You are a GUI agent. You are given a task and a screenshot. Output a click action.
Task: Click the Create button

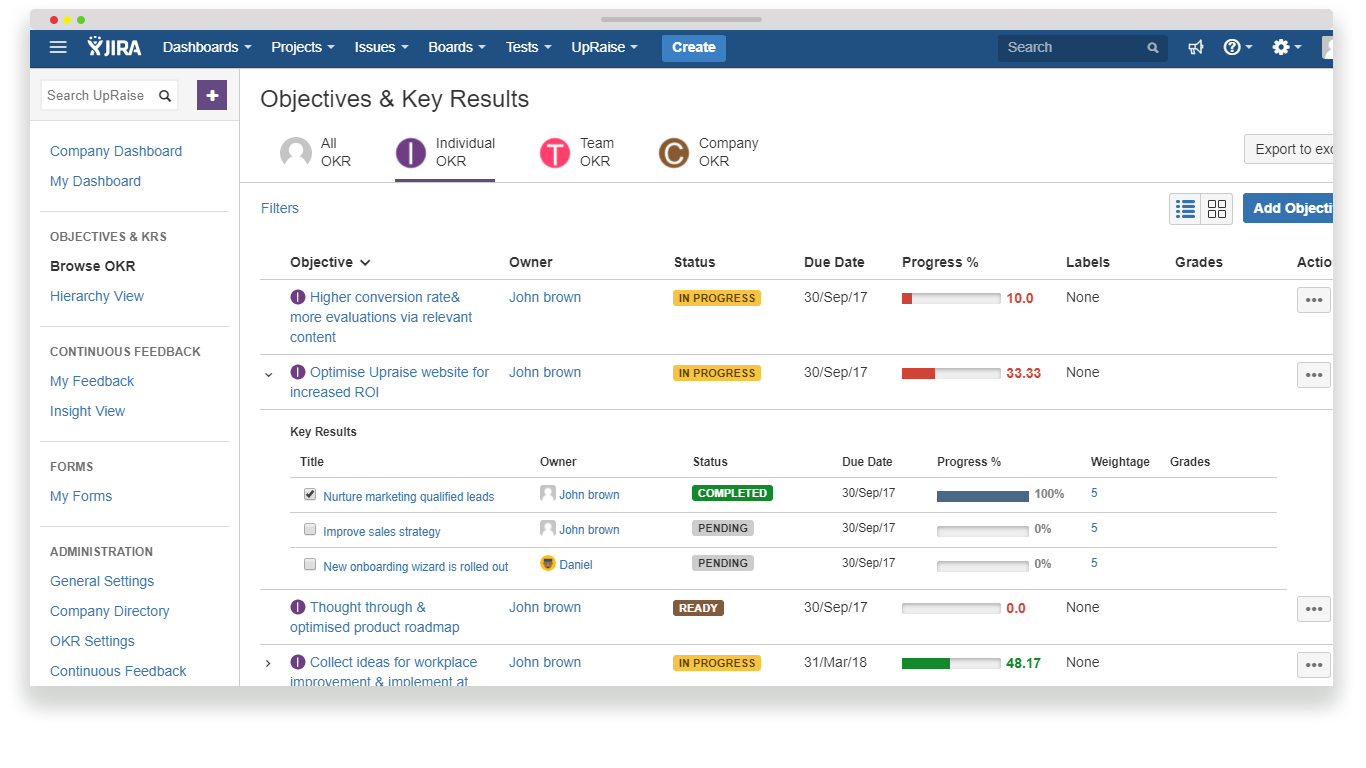(693, 47)
